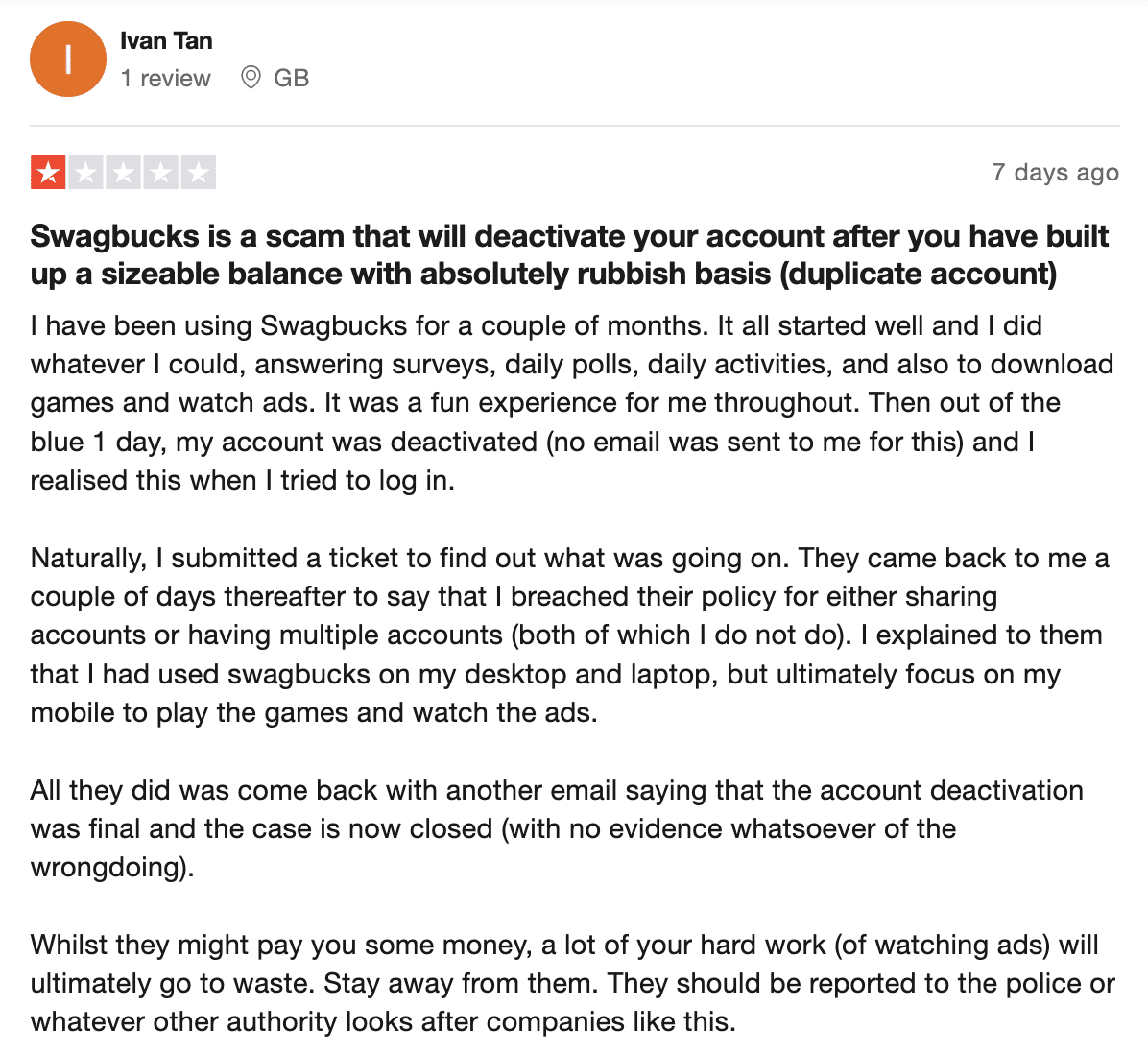Click the second grey star in rating
The width and height of the screenshot is (1148, 1054).
pos(85,173)
